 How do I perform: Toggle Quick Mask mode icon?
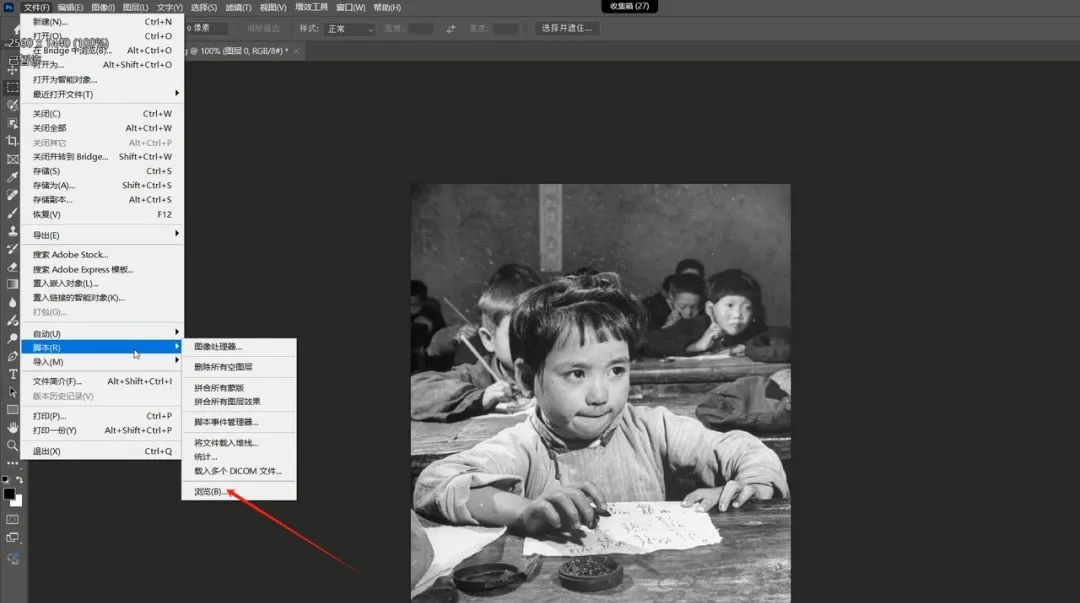(12, 520)
